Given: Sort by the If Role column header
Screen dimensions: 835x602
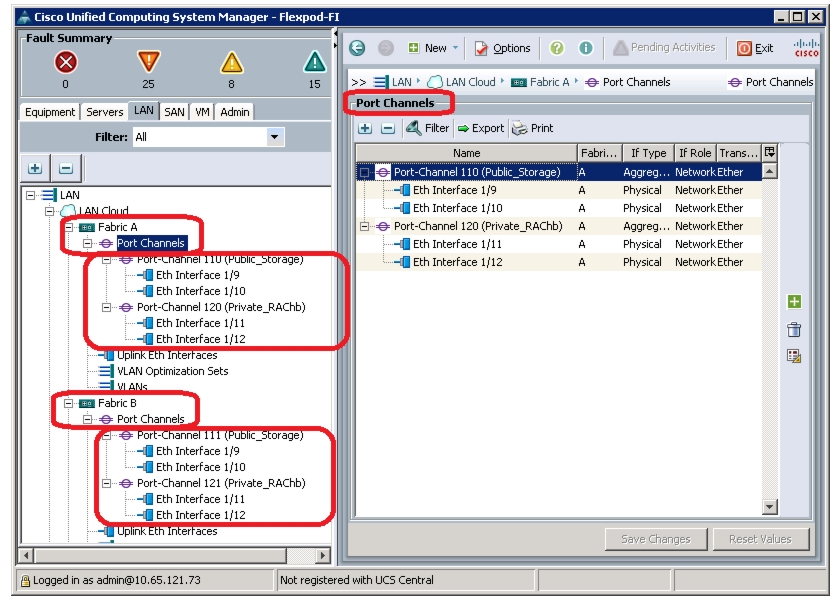Looking at the screenshot, I should (x=695, y=153).
